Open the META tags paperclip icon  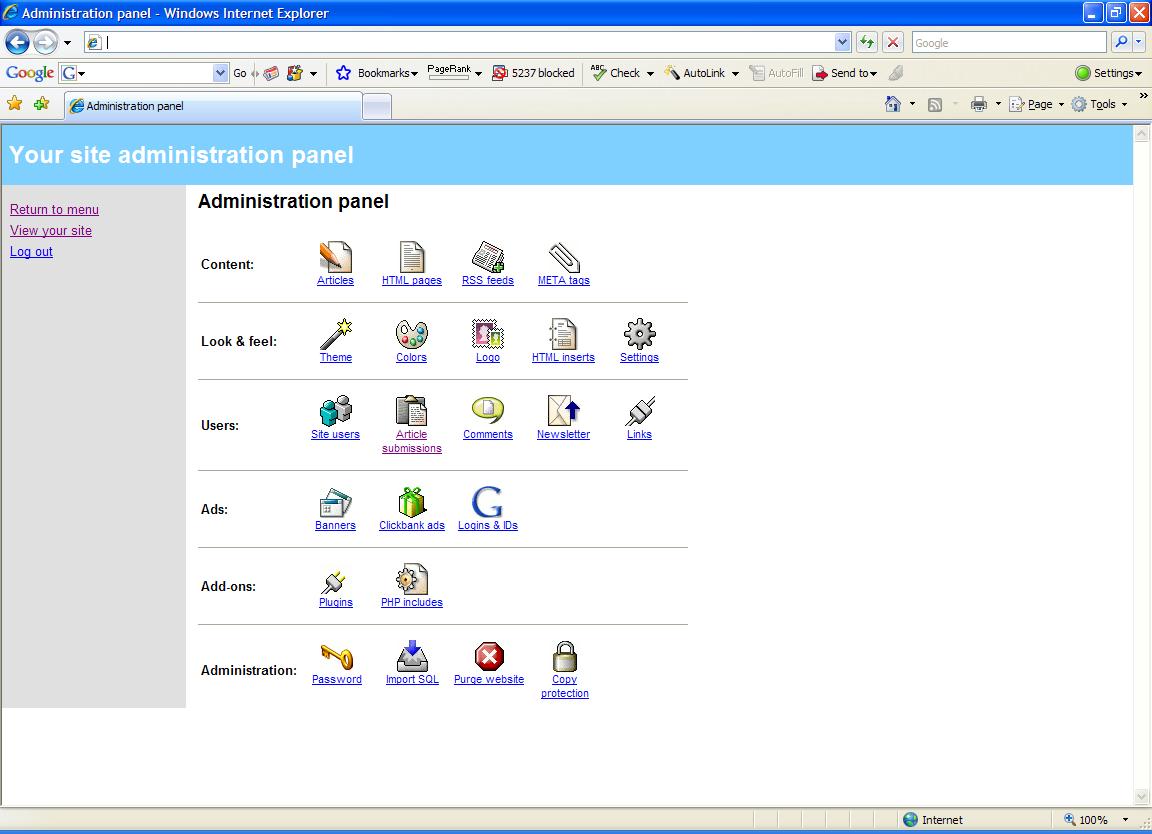pos(564,257)
